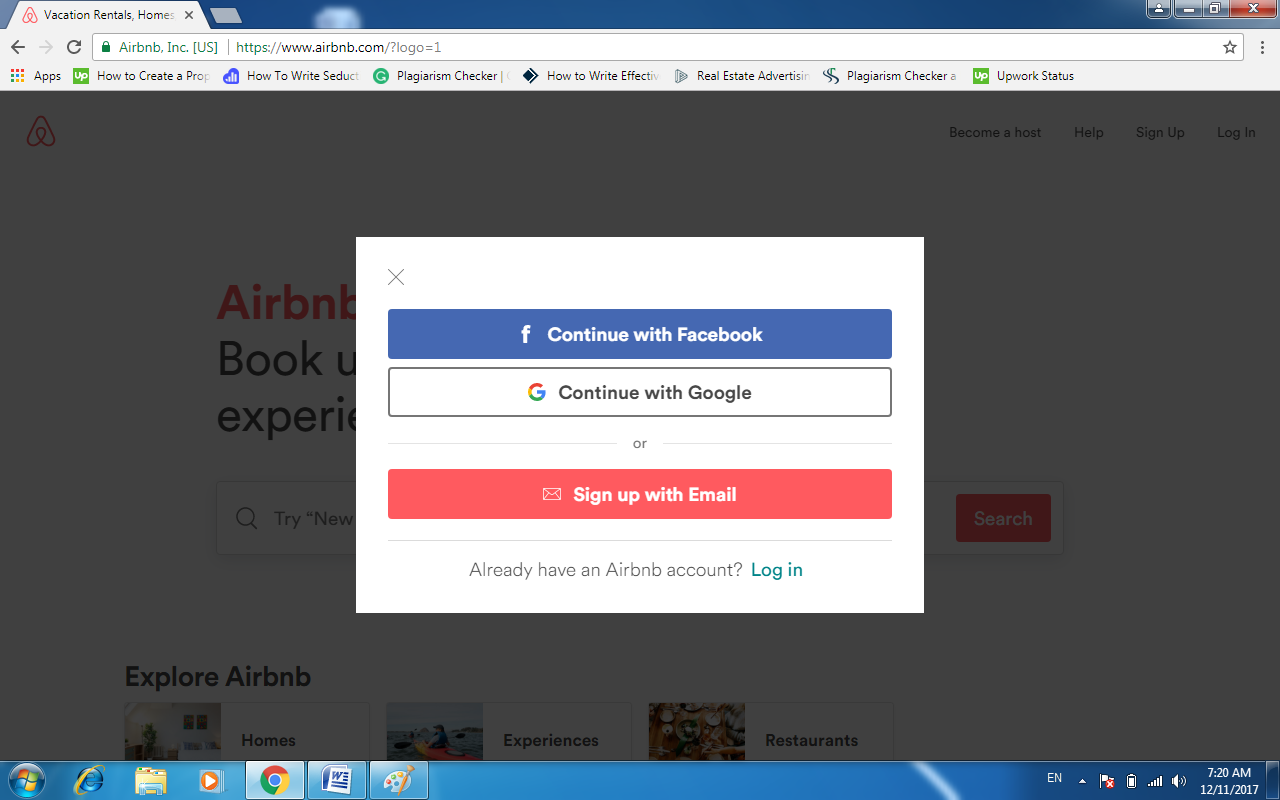Open the first Plagiarism Checker bookmark

(x=442, y=76)
